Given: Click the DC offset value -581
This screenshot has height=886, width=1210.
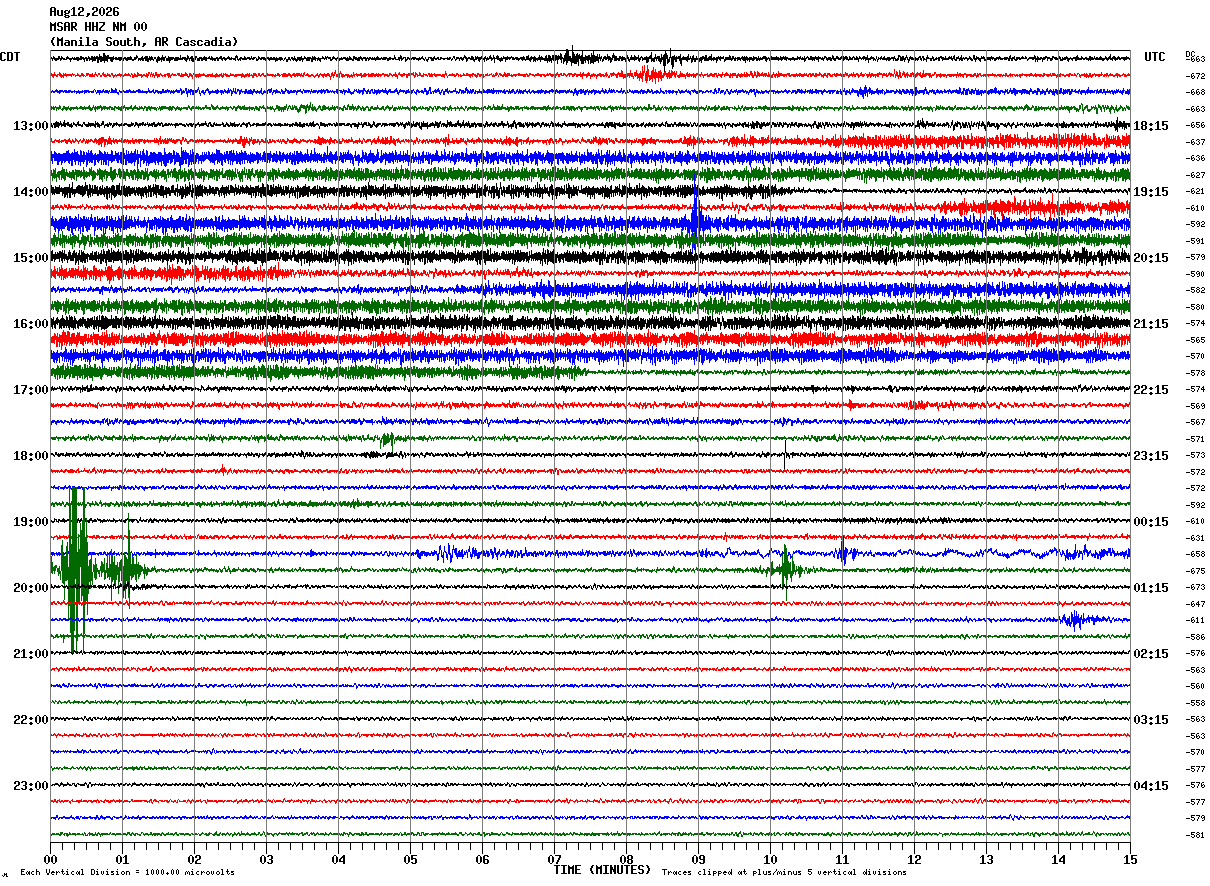Looking at the screenshot, I should point(1195,834).
